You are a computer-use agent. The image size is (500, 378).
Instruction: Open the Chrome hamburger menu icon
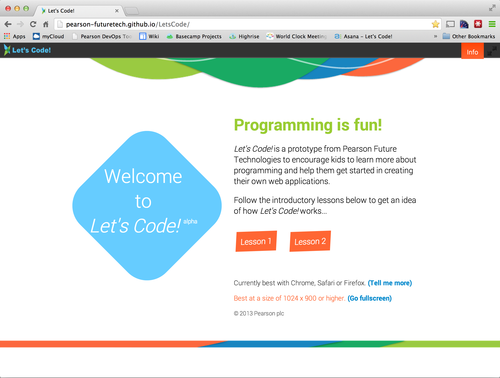(492, 24)
